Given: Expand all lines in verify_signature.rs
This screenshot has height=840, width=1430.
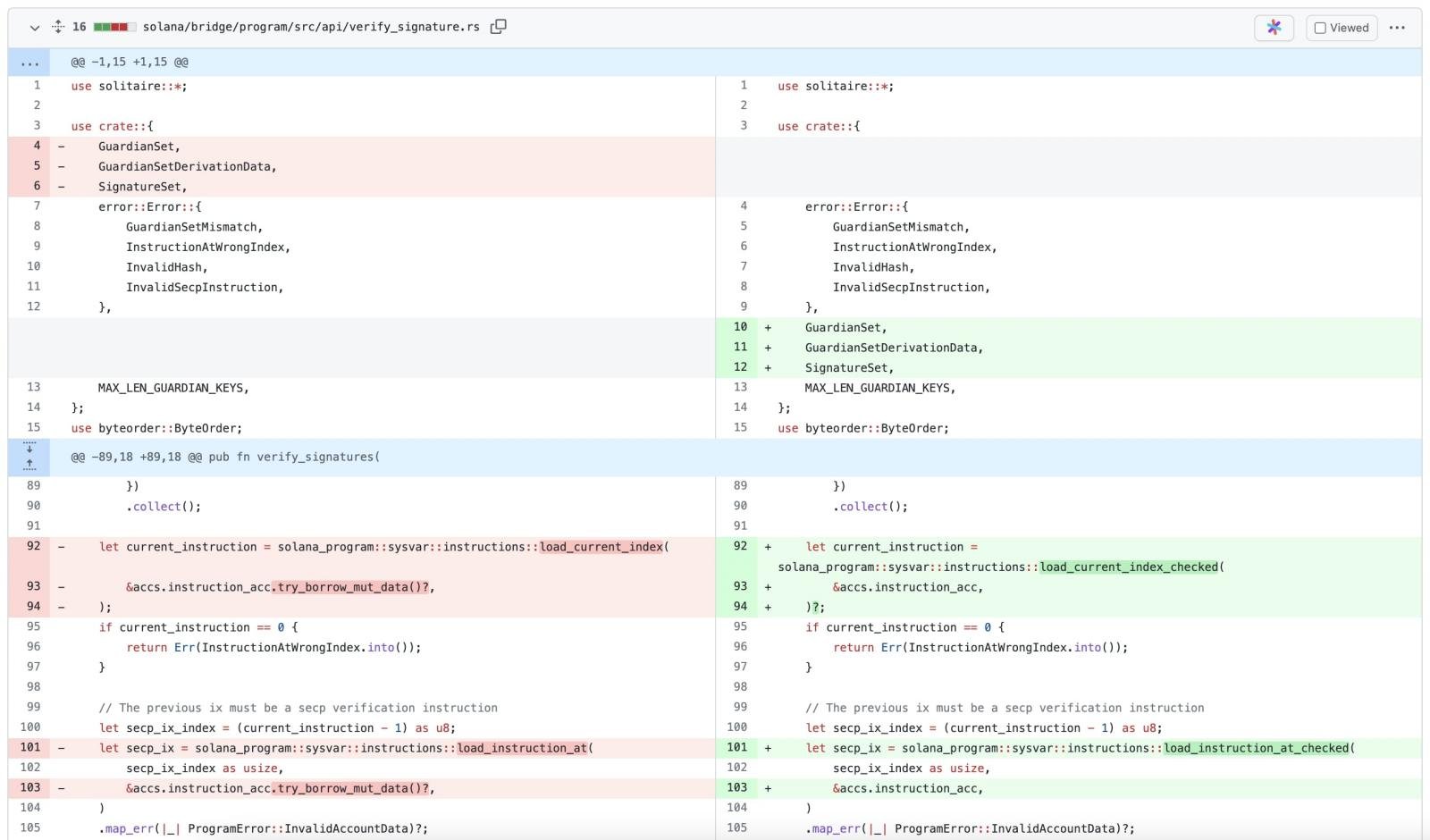Looking at the screenshot, I should (58, 27).
